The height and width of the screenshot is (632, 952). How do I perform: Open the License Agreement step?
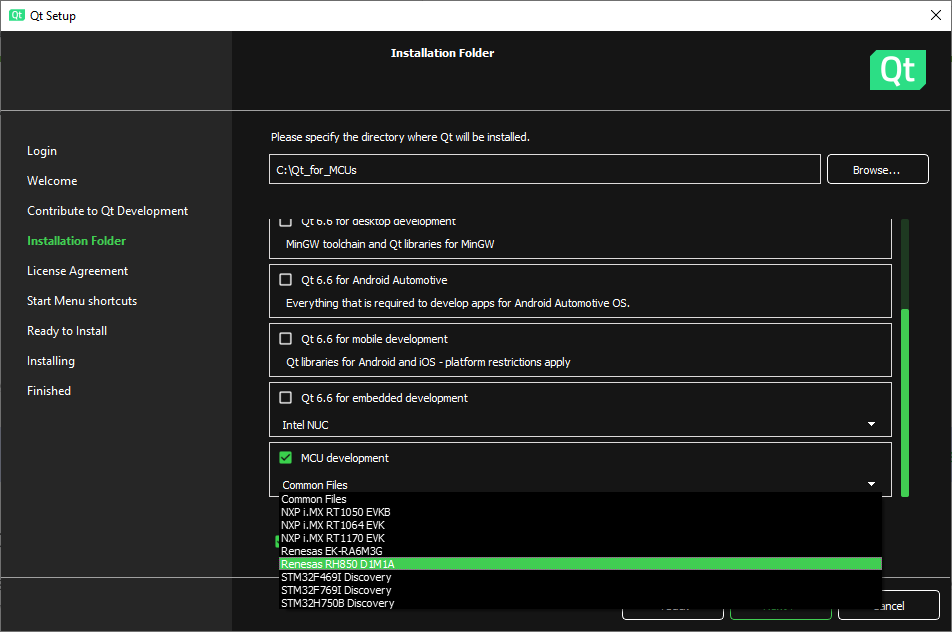(77, 270)
